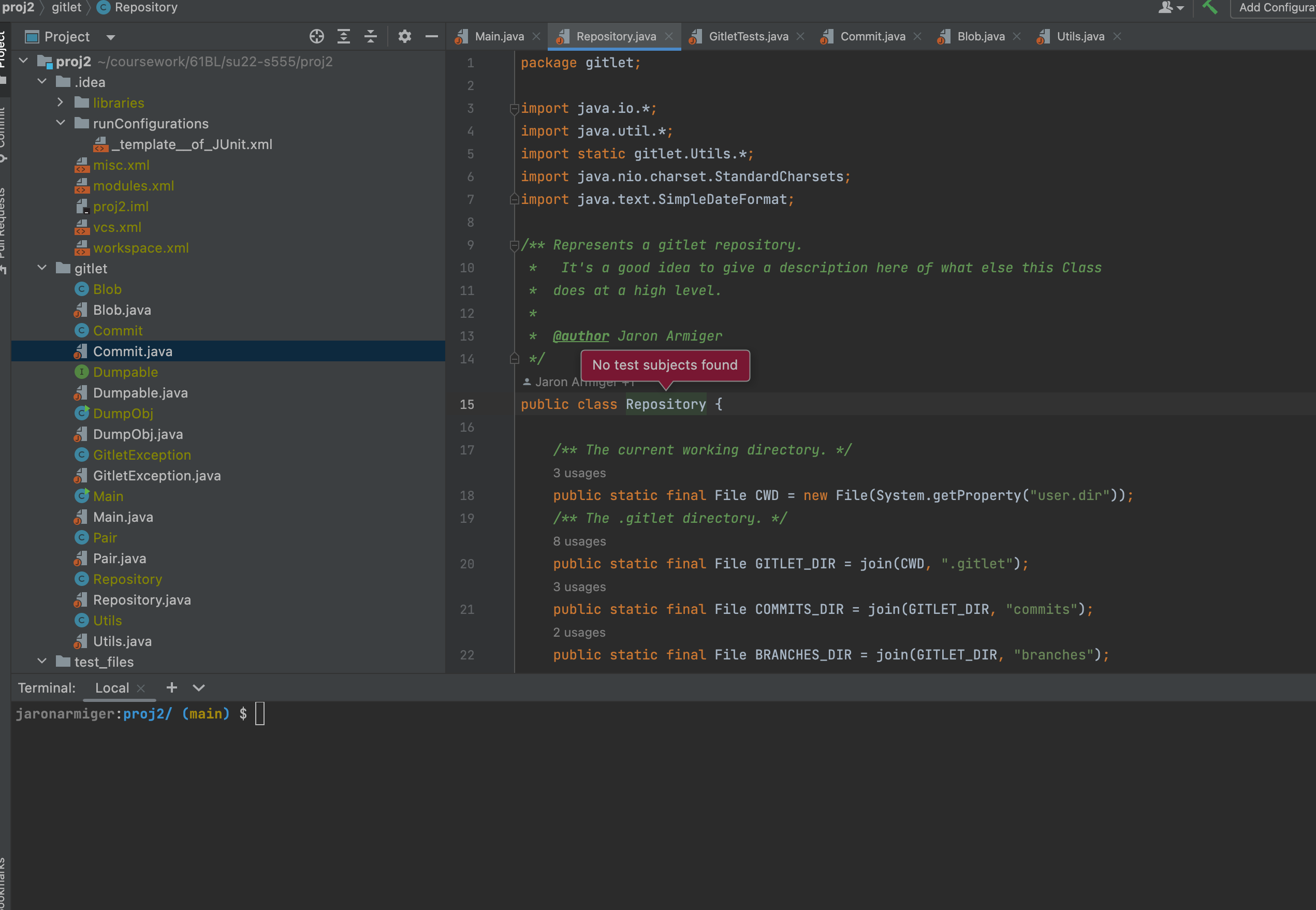The width and height of the screenshot is (1316, 910).
Task: Switch to the GitletTests.java tab
Action: coord(748,36)
